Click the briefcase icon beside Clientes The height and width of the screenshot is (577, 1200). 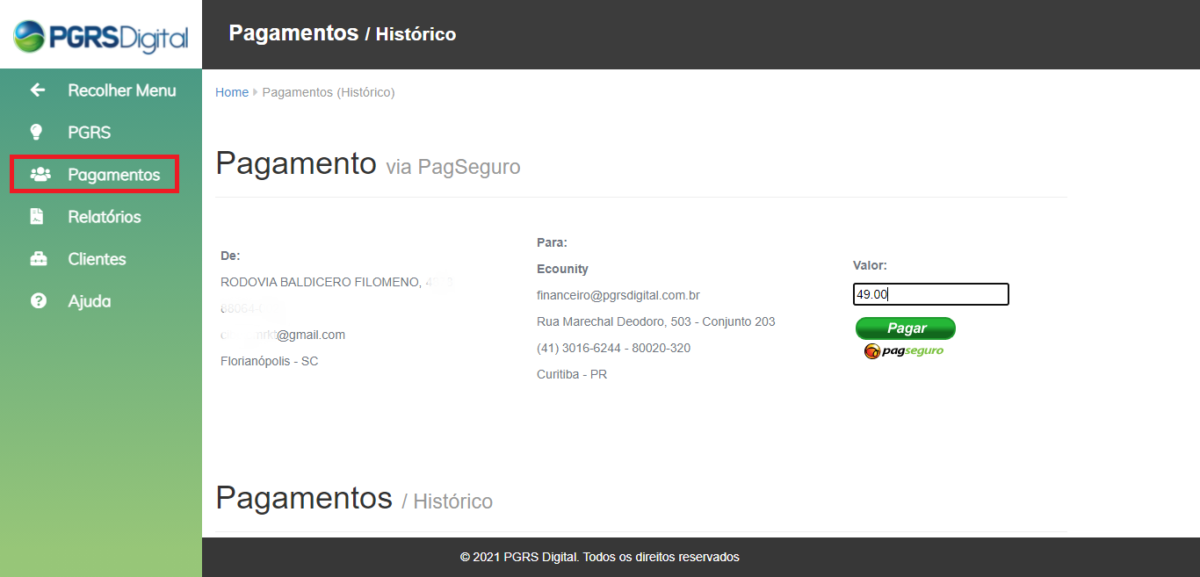39,259
